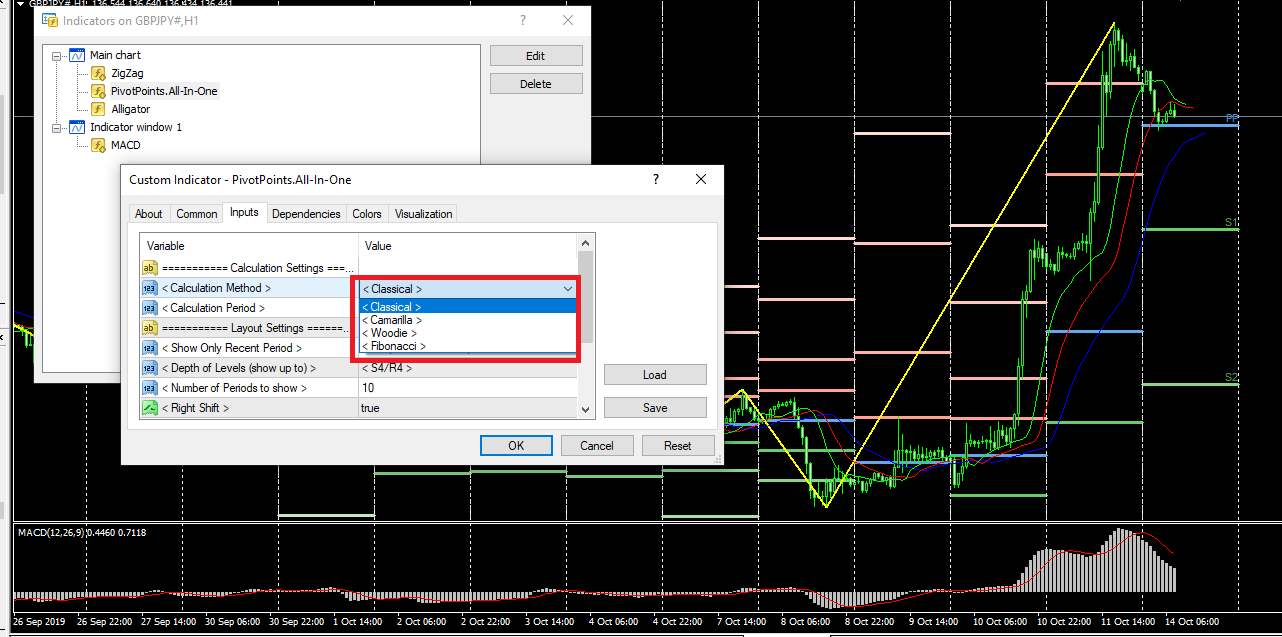Close the Custom Indicator dialog window
Screen dimensions: 1282x637
(x=703, y=179)
